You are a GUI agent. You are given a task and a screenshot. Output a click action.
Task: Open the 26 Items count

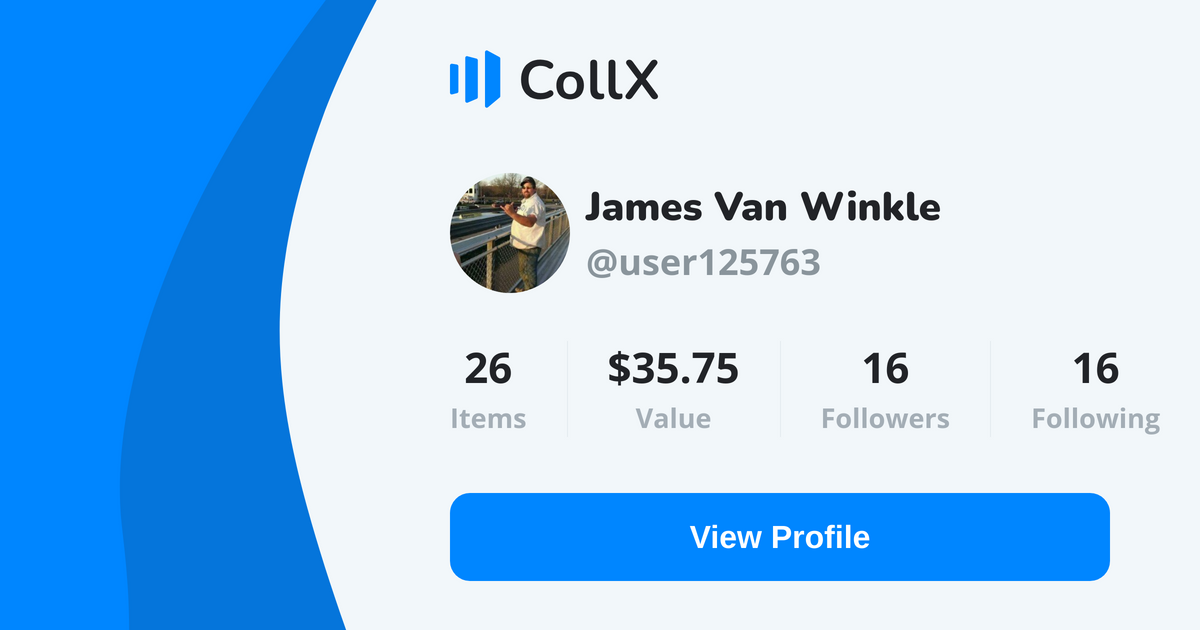(x=488, y=369)
